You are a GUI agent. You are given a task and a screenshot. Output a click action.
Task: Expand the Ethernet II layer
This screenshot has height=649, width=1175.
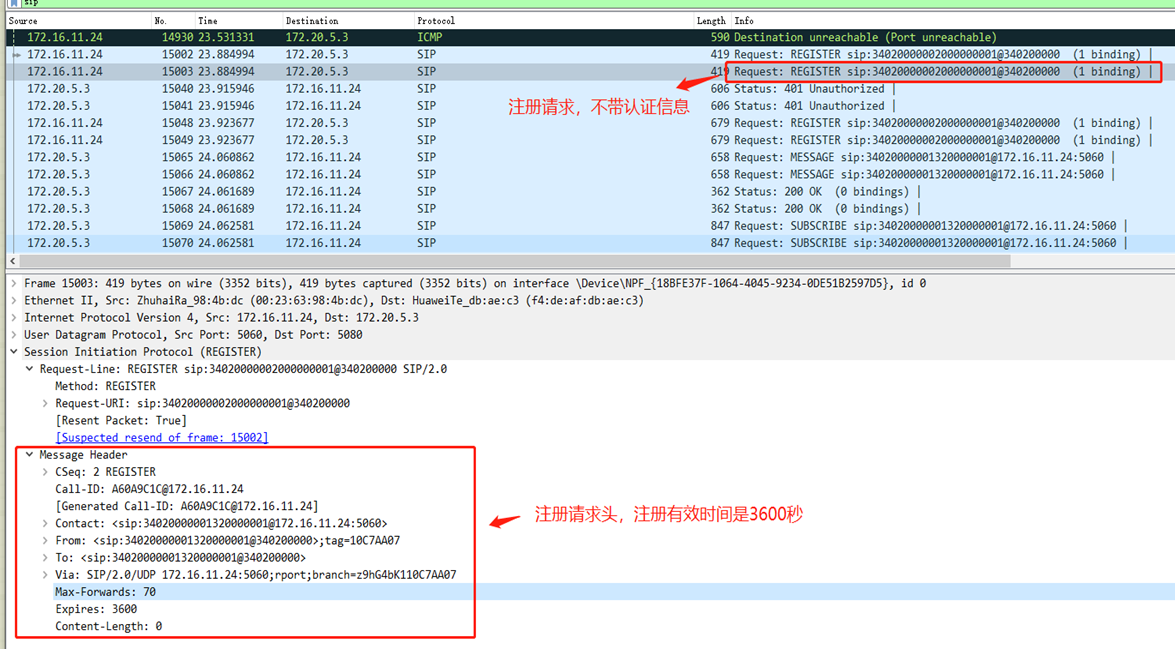coord(13,301)
